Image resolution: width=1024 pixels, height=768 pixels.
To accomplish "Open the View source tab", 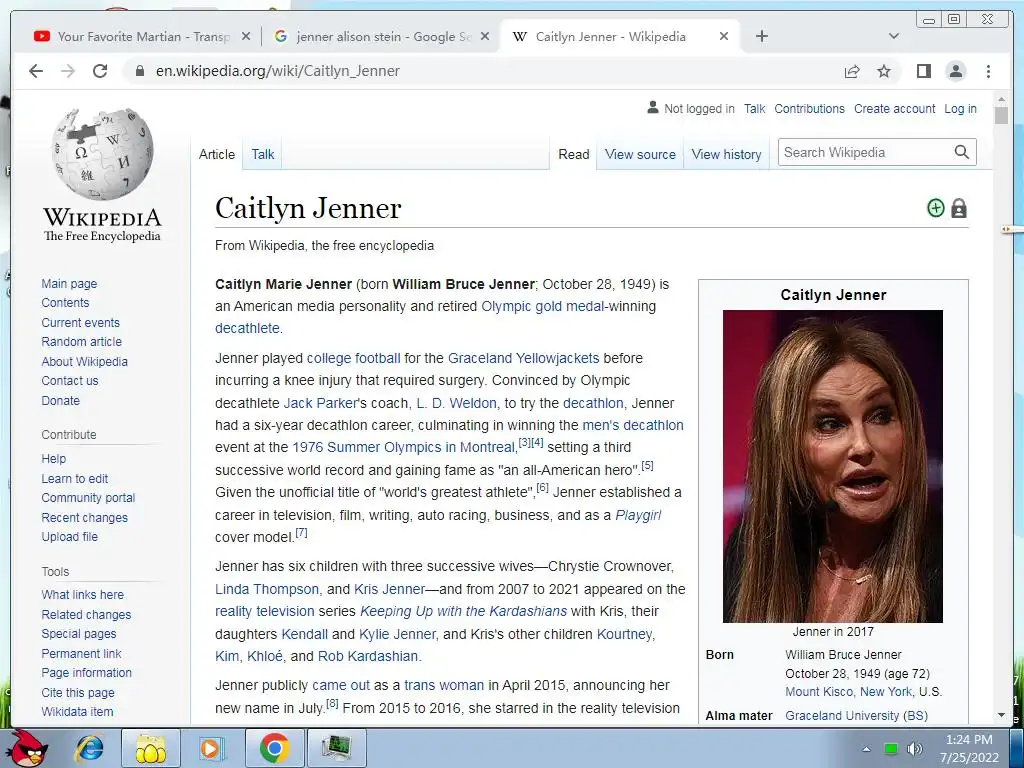I will click(x=640, y=155).
